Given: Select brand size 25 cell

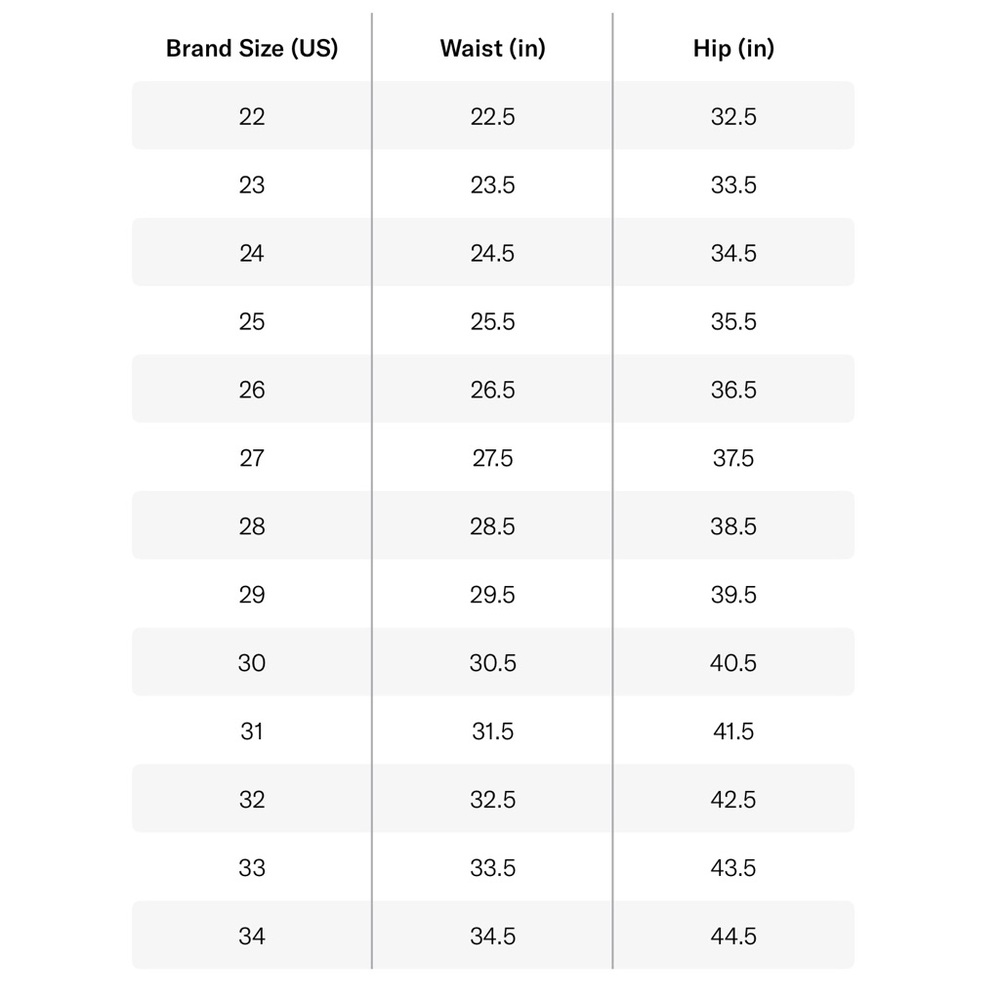Looking at the screenshot, I should pyautogui.click(x=252, y=321).
